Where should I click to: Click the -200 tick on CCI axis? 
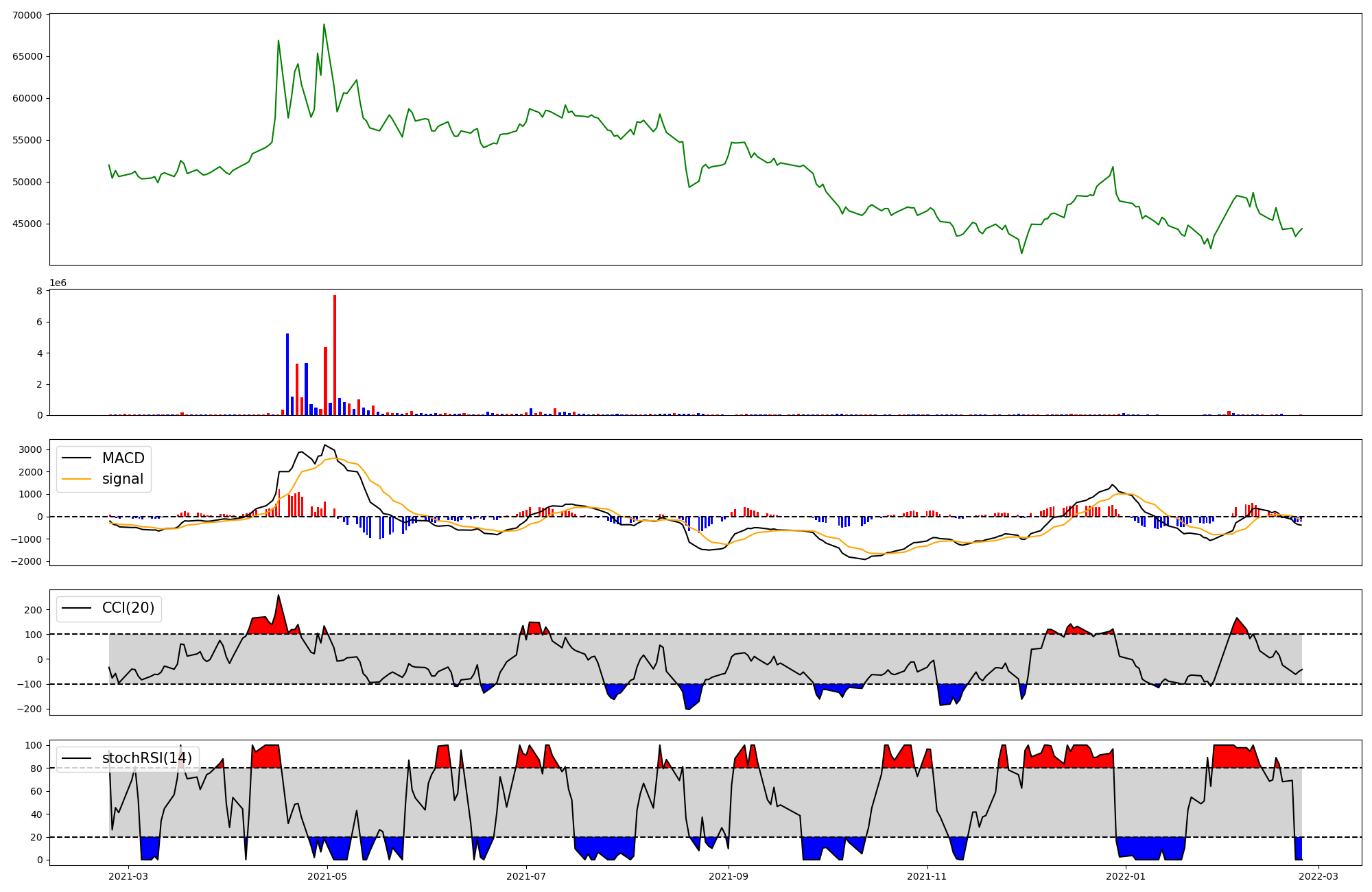29,709
